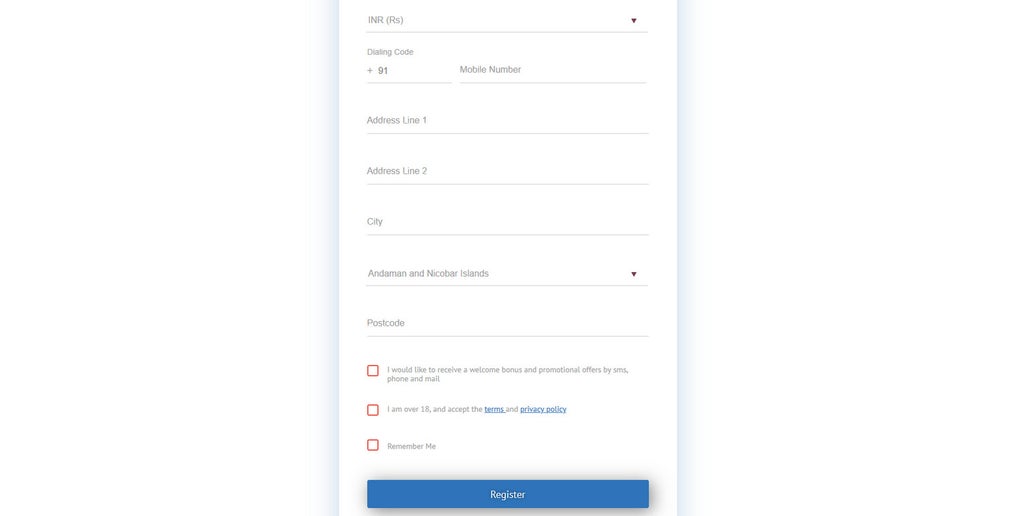1024x516 pixels.
Task: Focus the Mobile Number field
Action: [552, 70]
